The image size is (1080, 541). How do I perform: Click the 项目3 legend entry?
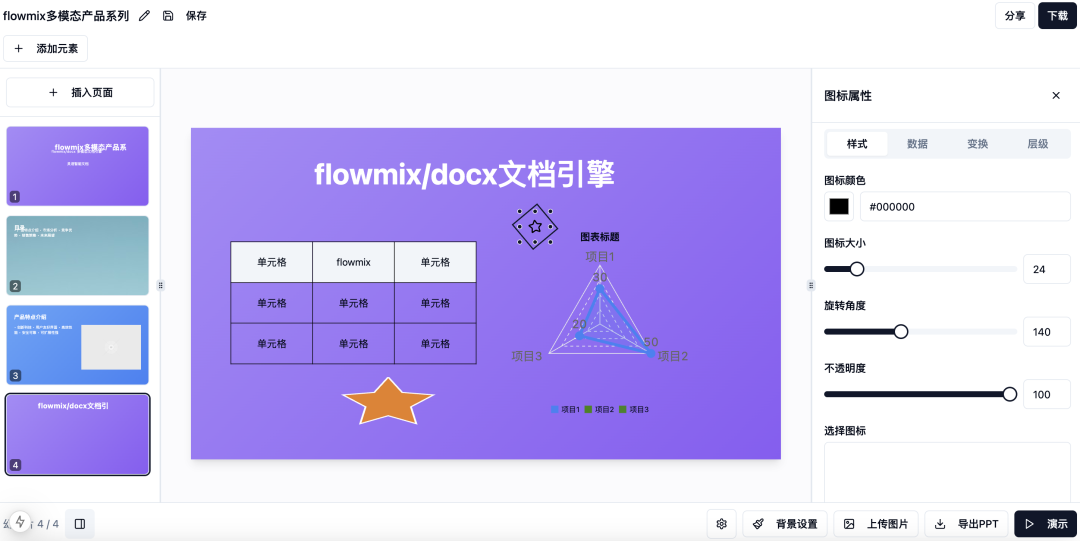634,409
